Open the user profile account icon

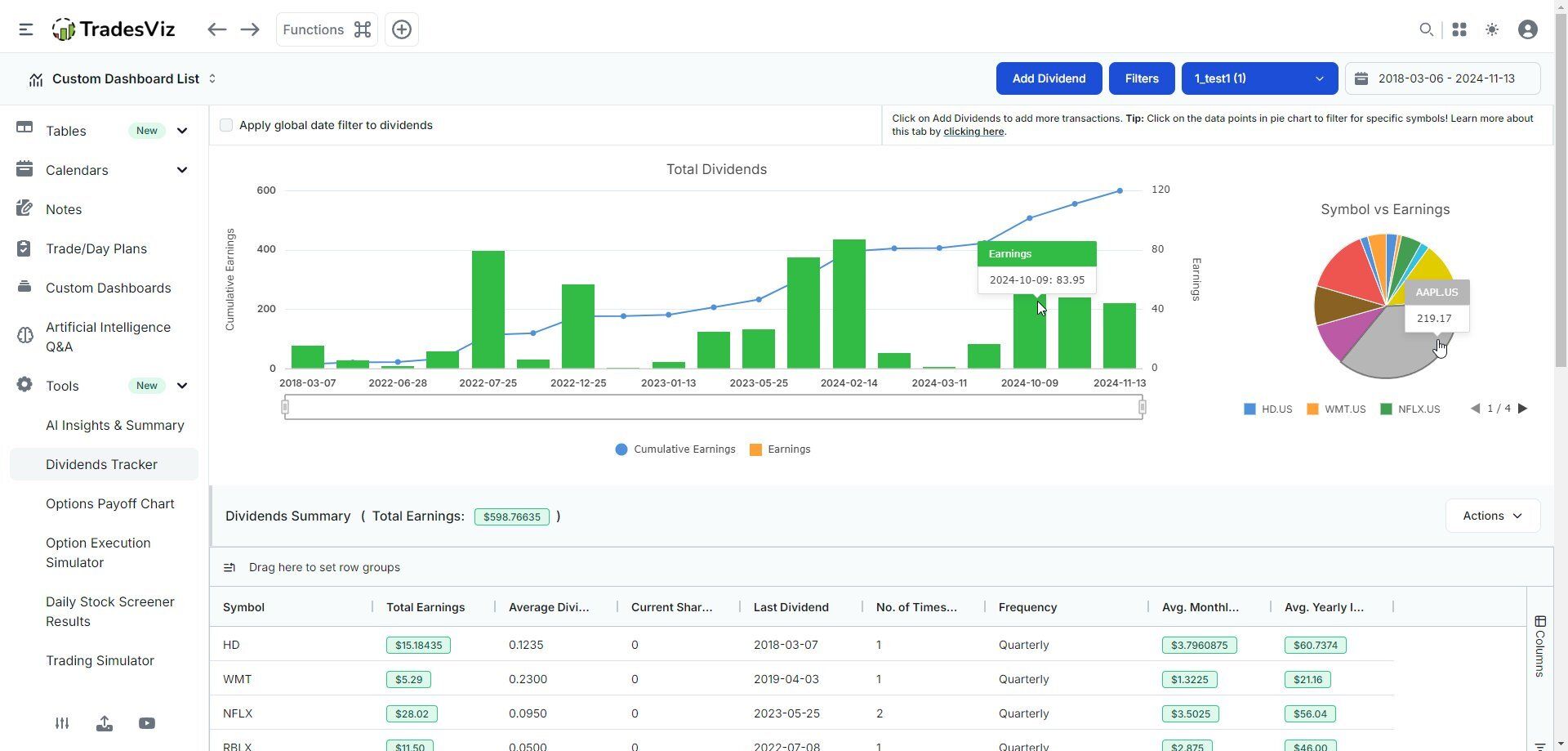click(x=1528, y=29)
